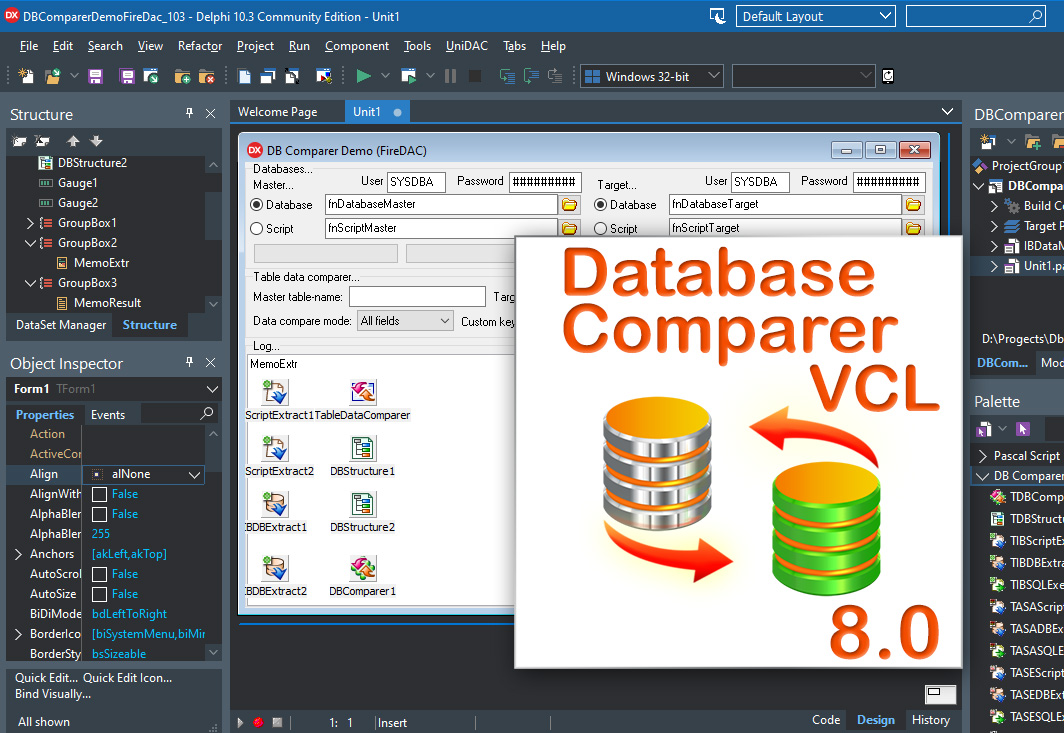Collapse the DB Comparer palette category
This screenshot has width=1064, height=733.
(983, 475)
